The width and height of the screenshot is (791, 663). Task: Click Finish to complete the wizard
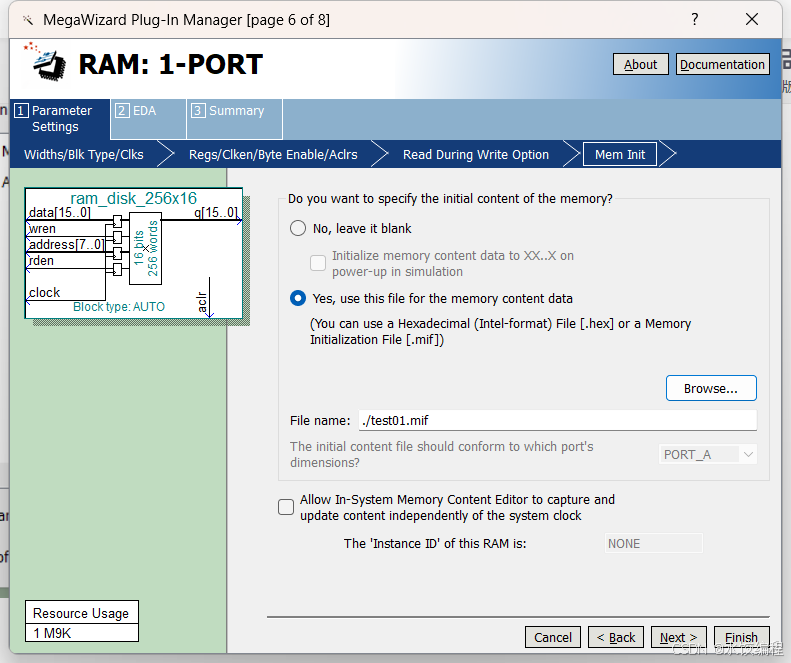(742, 637)
